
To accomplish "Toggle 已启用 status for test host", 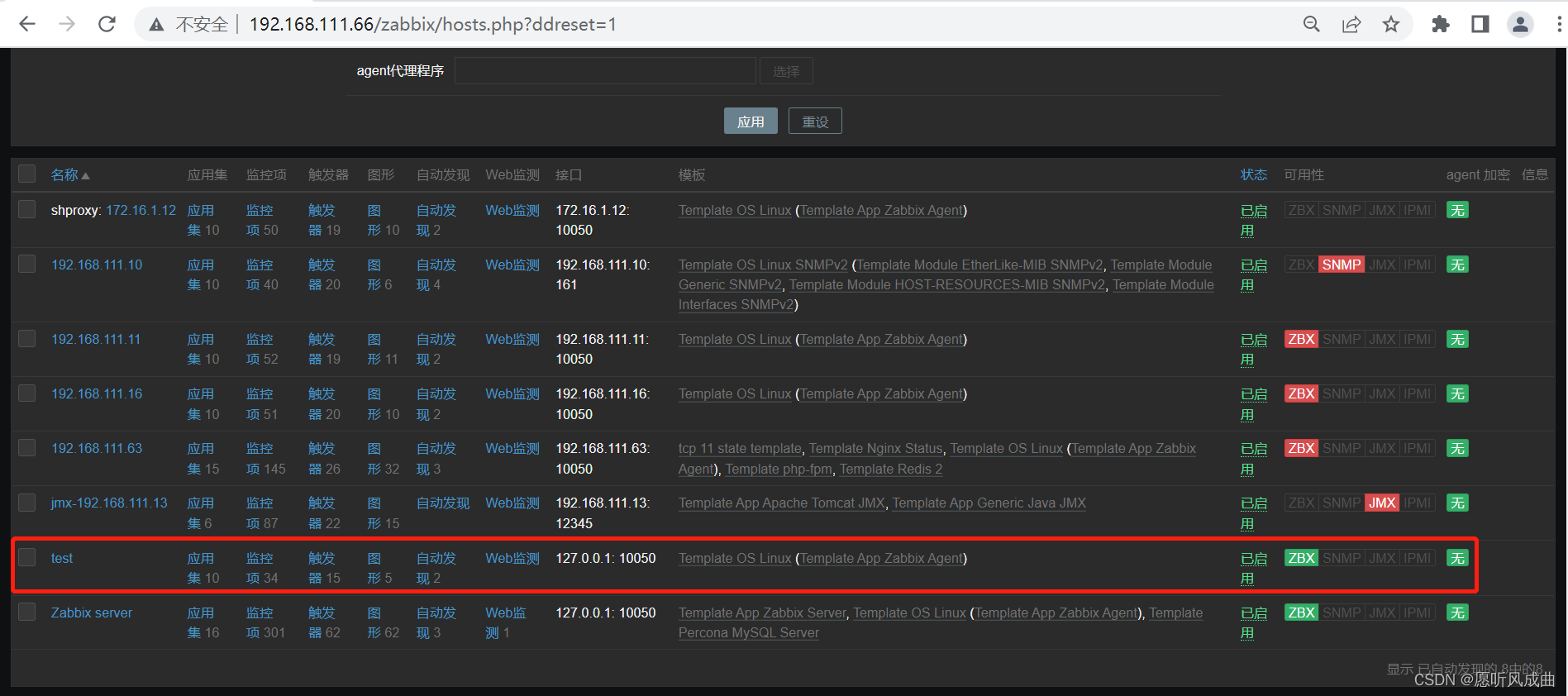I will 1253,568.
